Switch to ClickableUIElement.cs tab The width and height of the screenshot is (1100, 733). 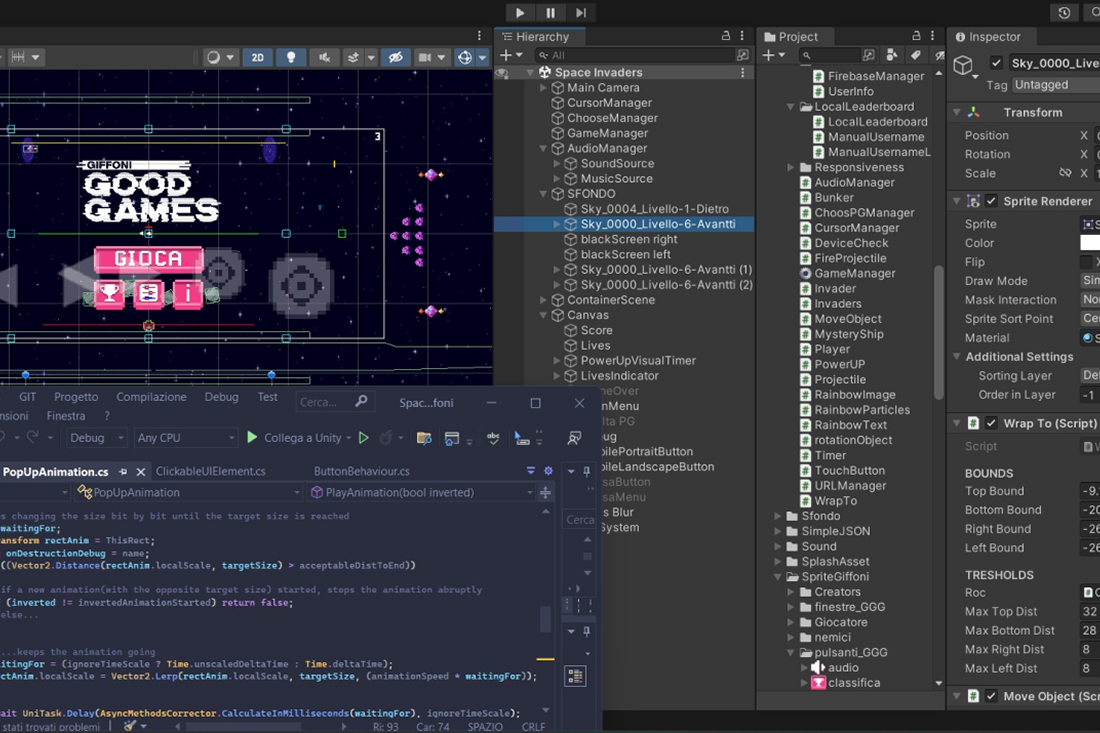coord(210,471)
